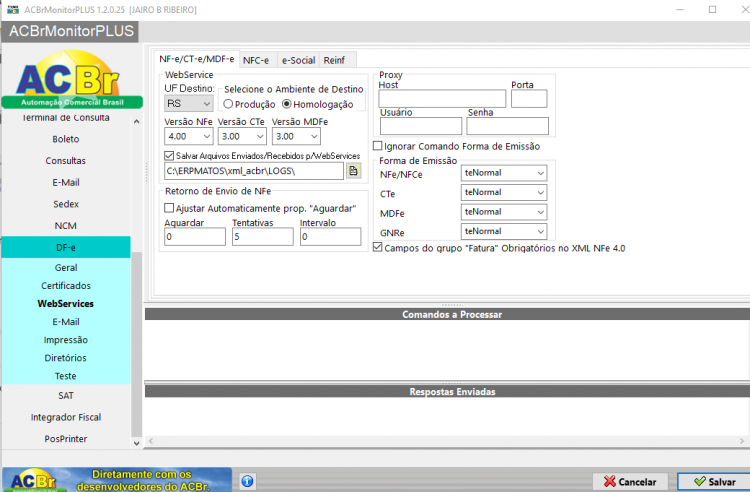Enable Ajustar Automaticamente prop. Aguardar
The image size is (750, 492).
(169, 208)
